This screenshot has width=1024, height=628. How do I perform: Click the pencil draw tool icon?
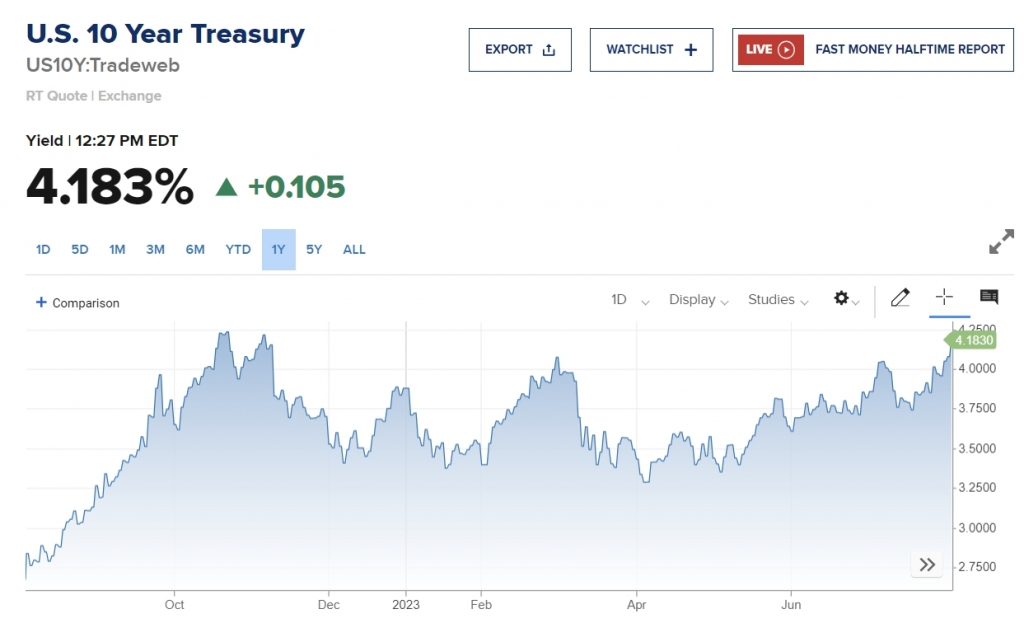pos(899,297)
